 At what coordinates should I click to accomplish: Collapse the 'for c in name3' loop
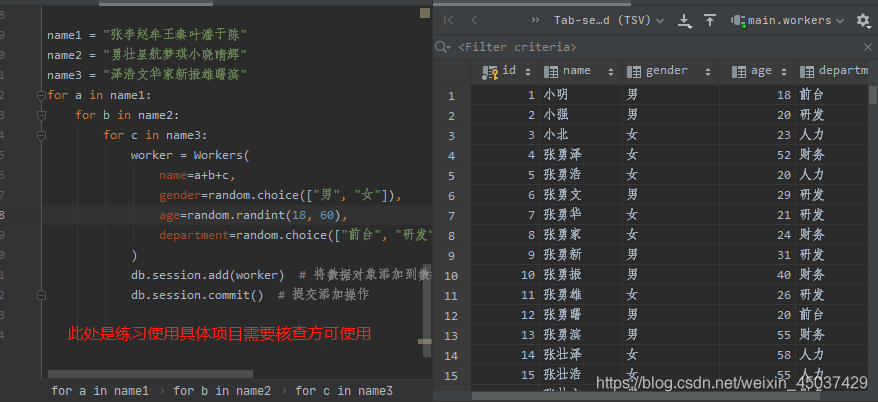click(x=41, y=135)
